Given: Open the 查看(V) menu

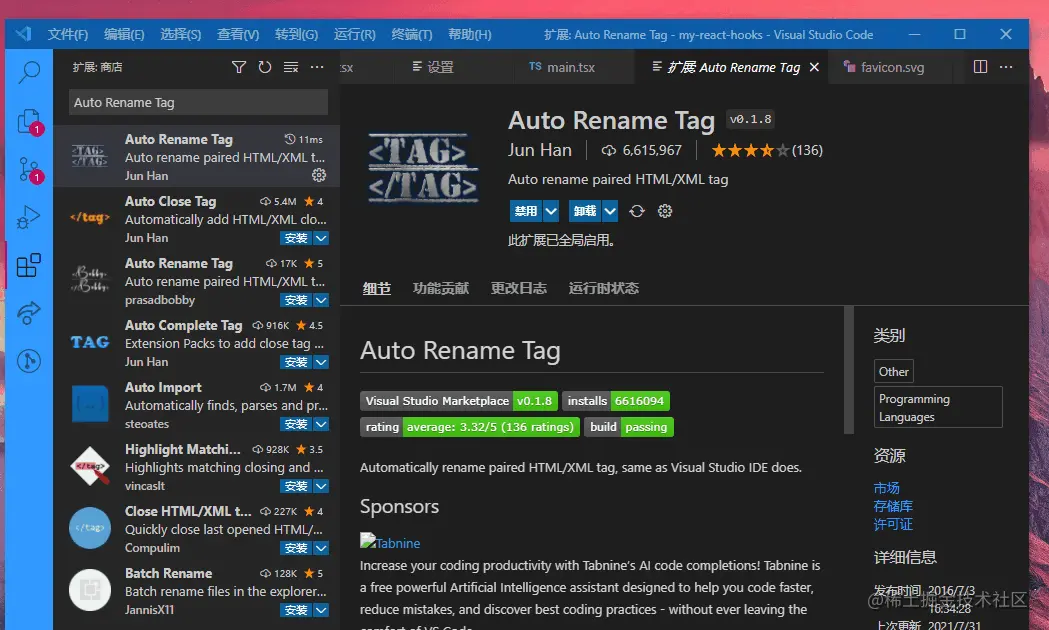Looking at the screenshot, I should coord(237,34).
